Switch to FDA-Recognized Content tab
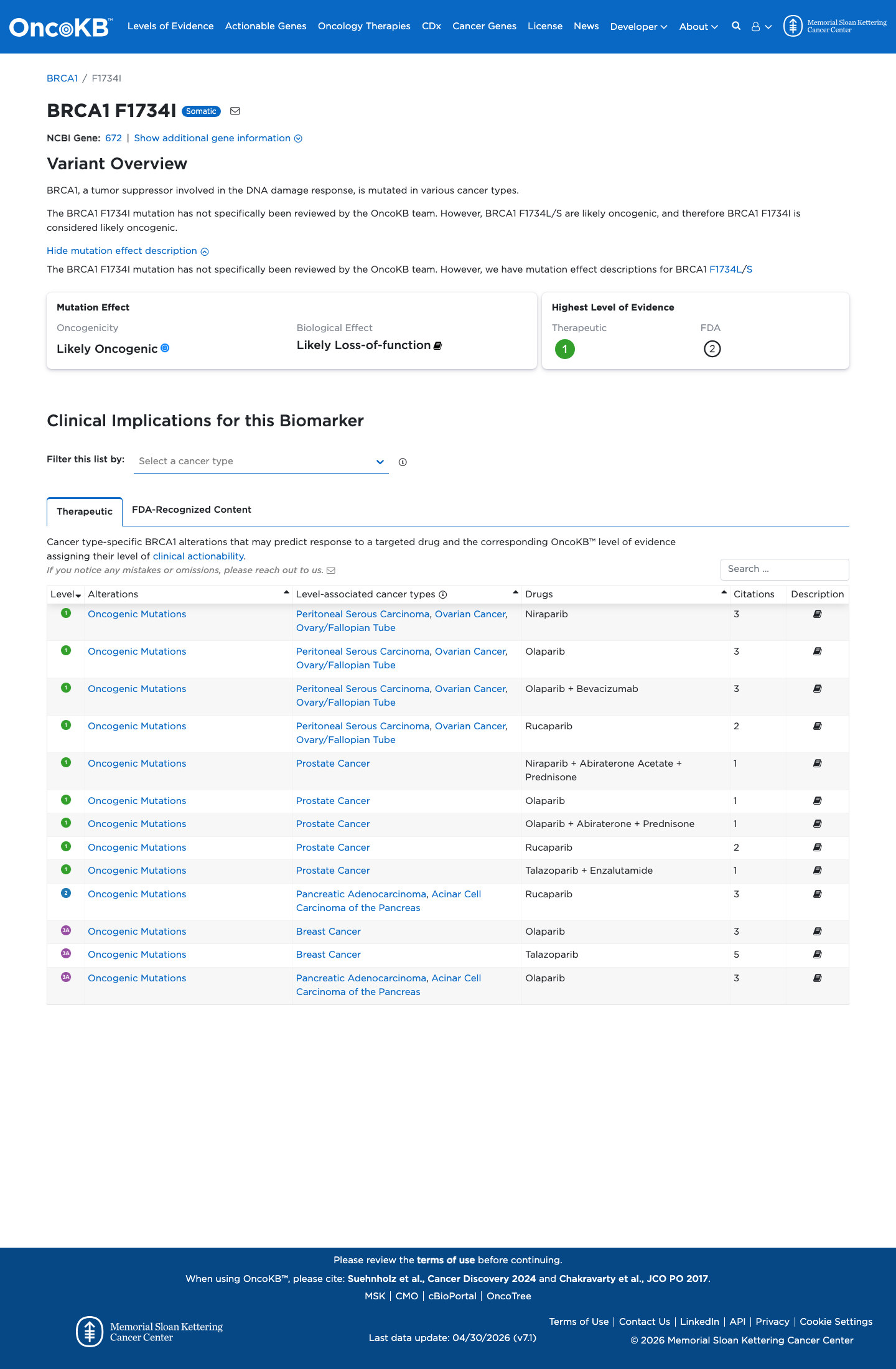This screenshot has height=1369, width=896. [192, 510]
